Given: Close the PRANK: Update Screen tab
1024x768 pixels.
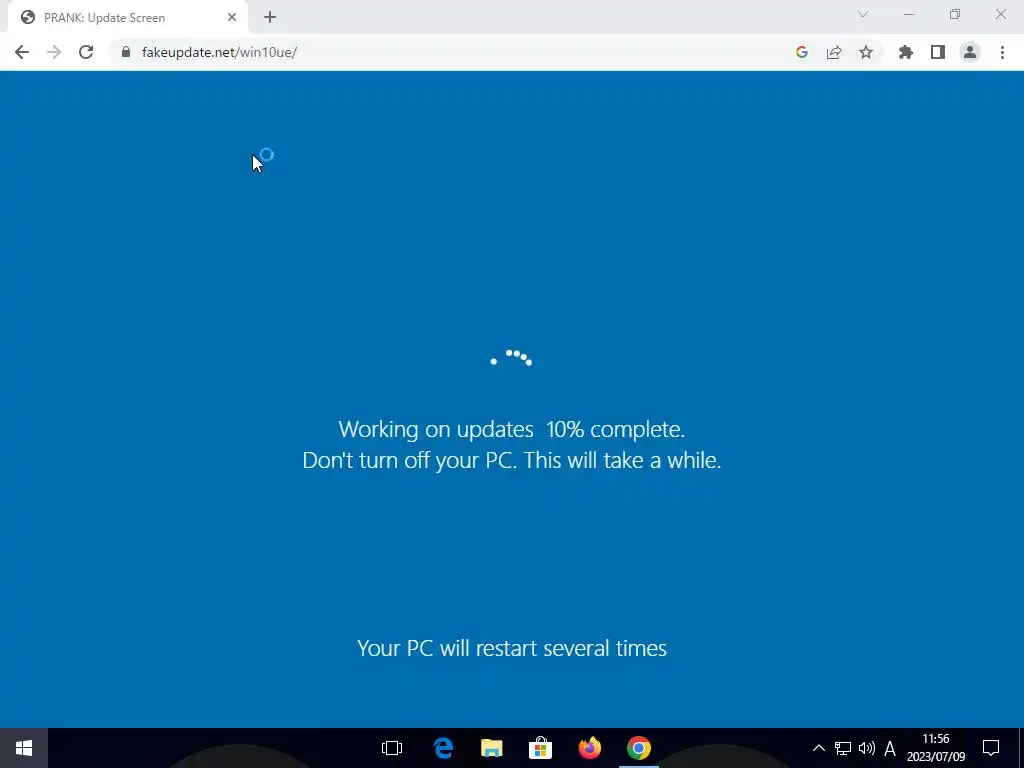Looking at the screenshot, I should 232,18.
